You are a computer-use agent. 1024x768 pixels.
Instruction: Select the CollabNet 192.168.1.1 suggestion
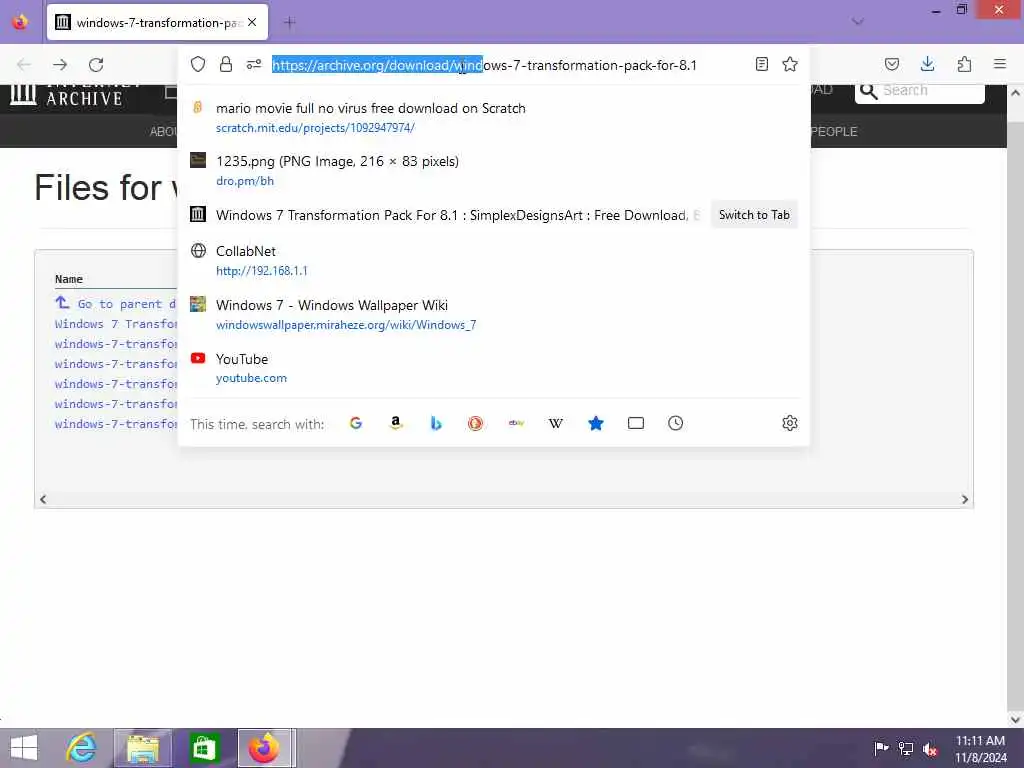tap(493, 261)
